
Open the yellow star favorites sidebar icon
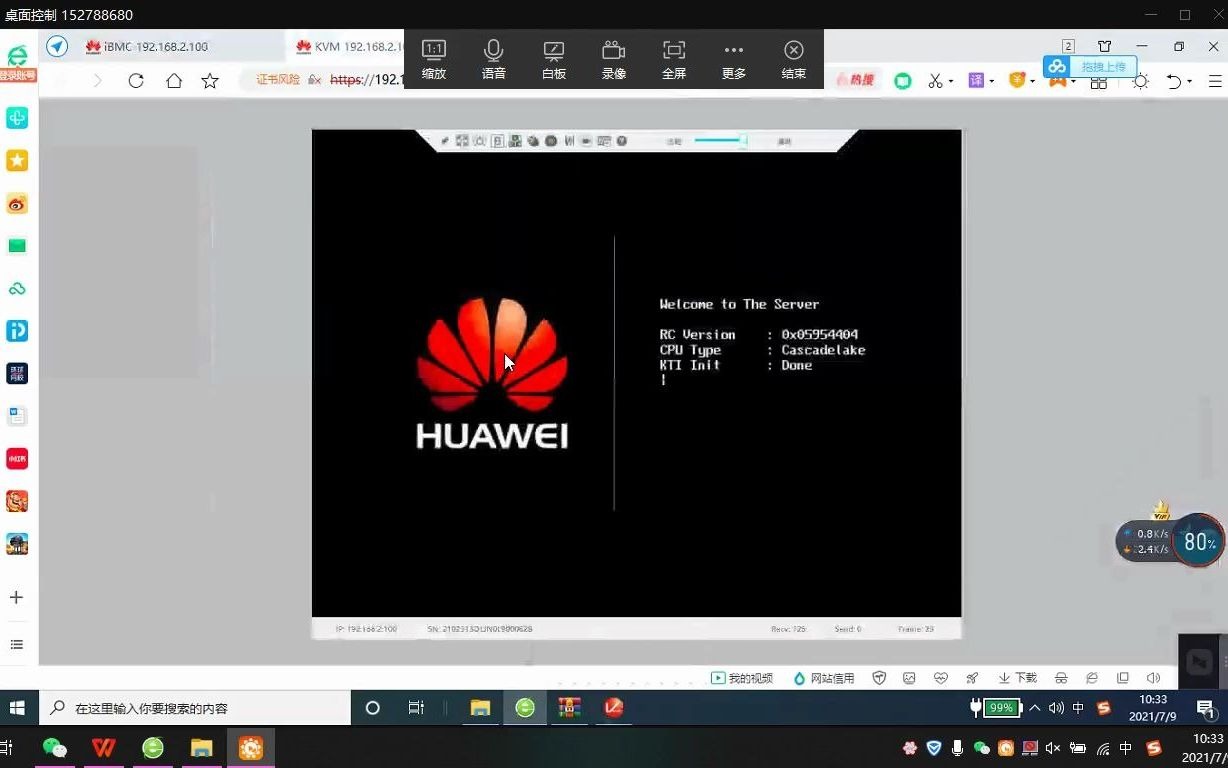click(17, 161)
